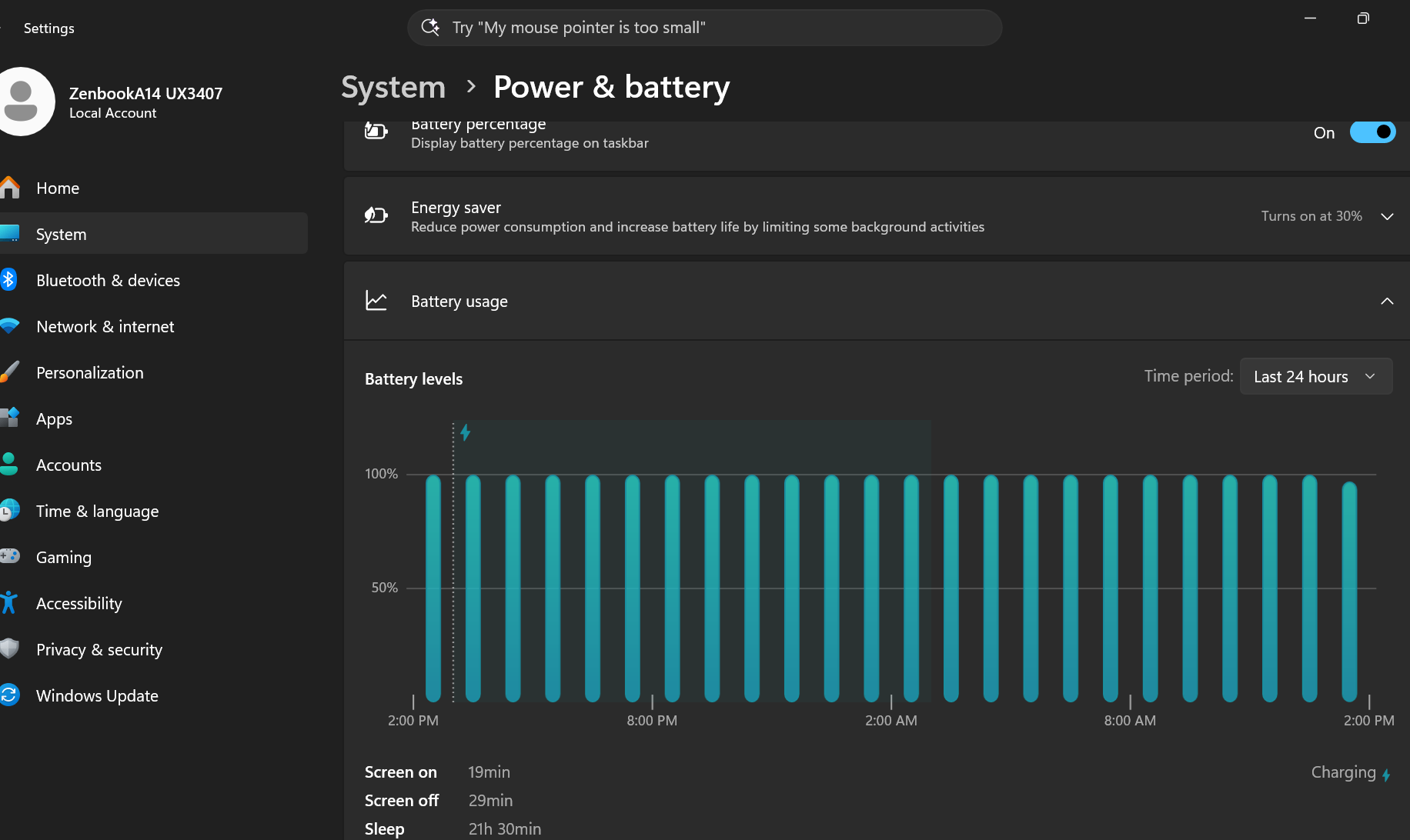Select the last battery level bar near 2:00 PM
This screenshot has height=840, width=1410.
pyautogui.click(x=1349, y=592)
